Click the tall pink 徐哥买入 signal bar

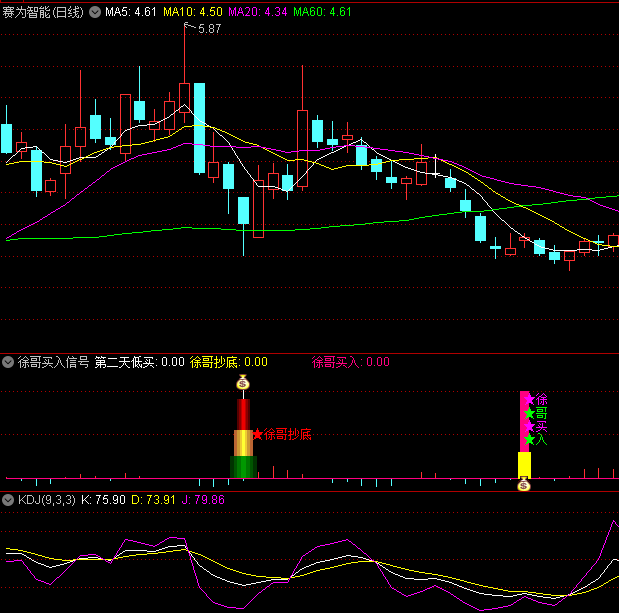coord(524,422)
